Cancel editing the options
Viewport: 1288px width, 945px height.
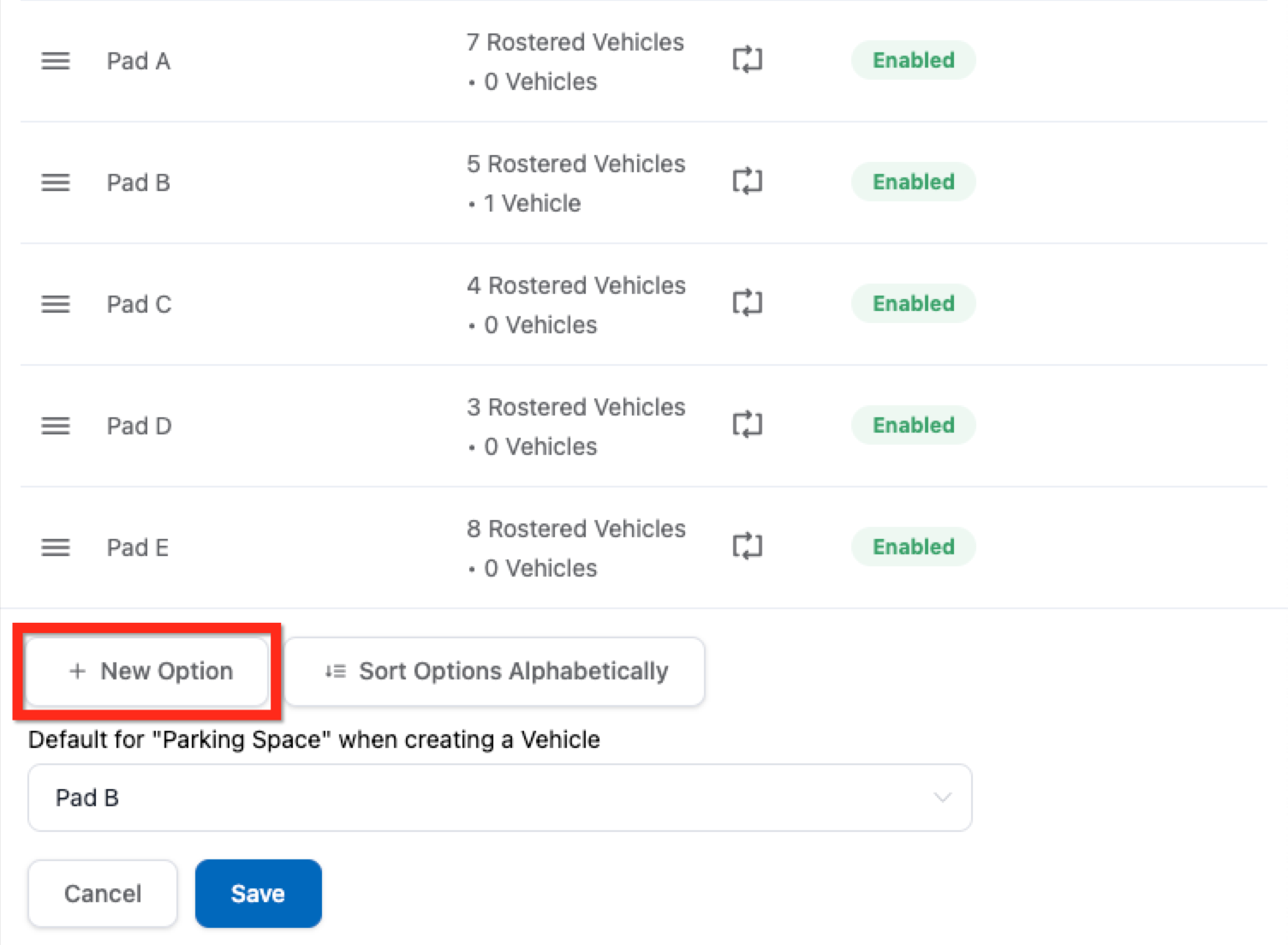(103, 894)
